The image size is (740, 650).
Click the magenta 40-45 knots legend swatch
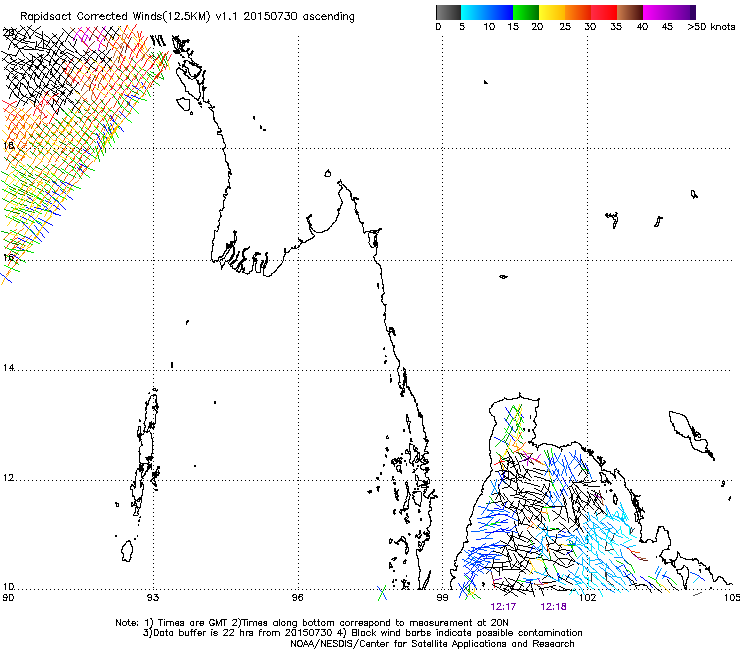pyautogui.click(x=656, y=12)
